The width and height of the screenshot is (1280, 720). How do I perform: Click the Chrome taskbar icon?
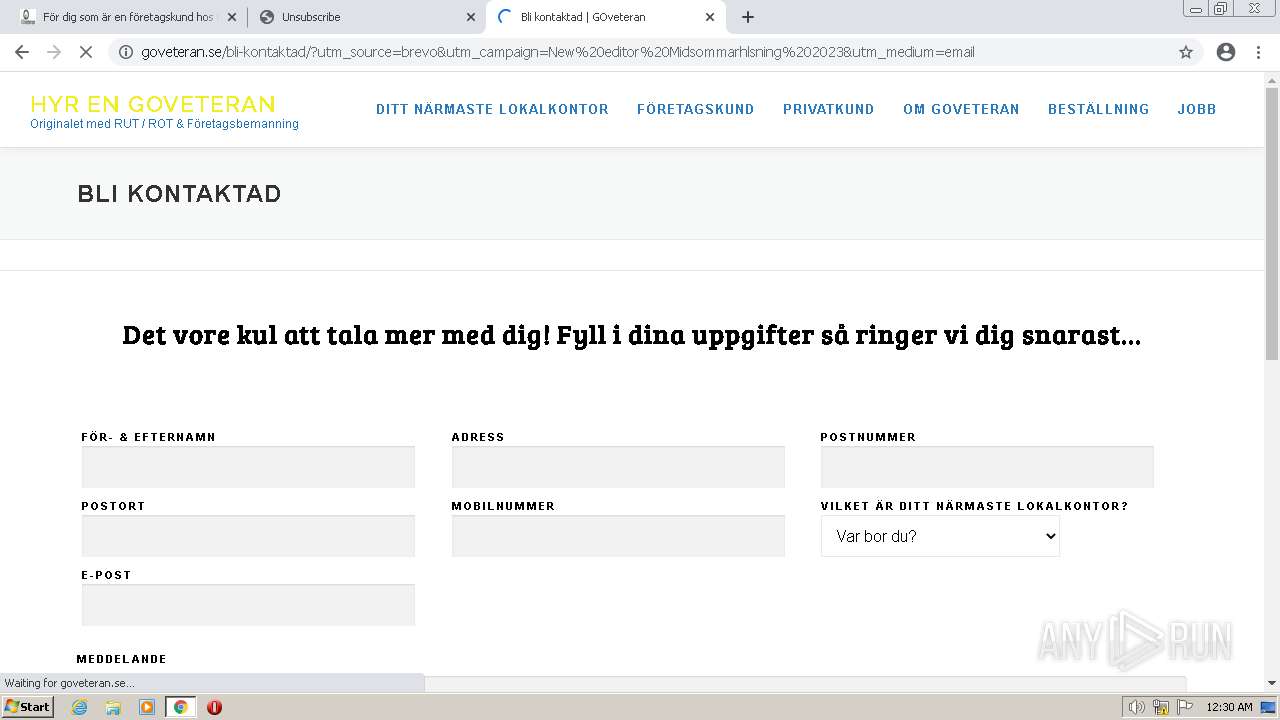[181, 707]
